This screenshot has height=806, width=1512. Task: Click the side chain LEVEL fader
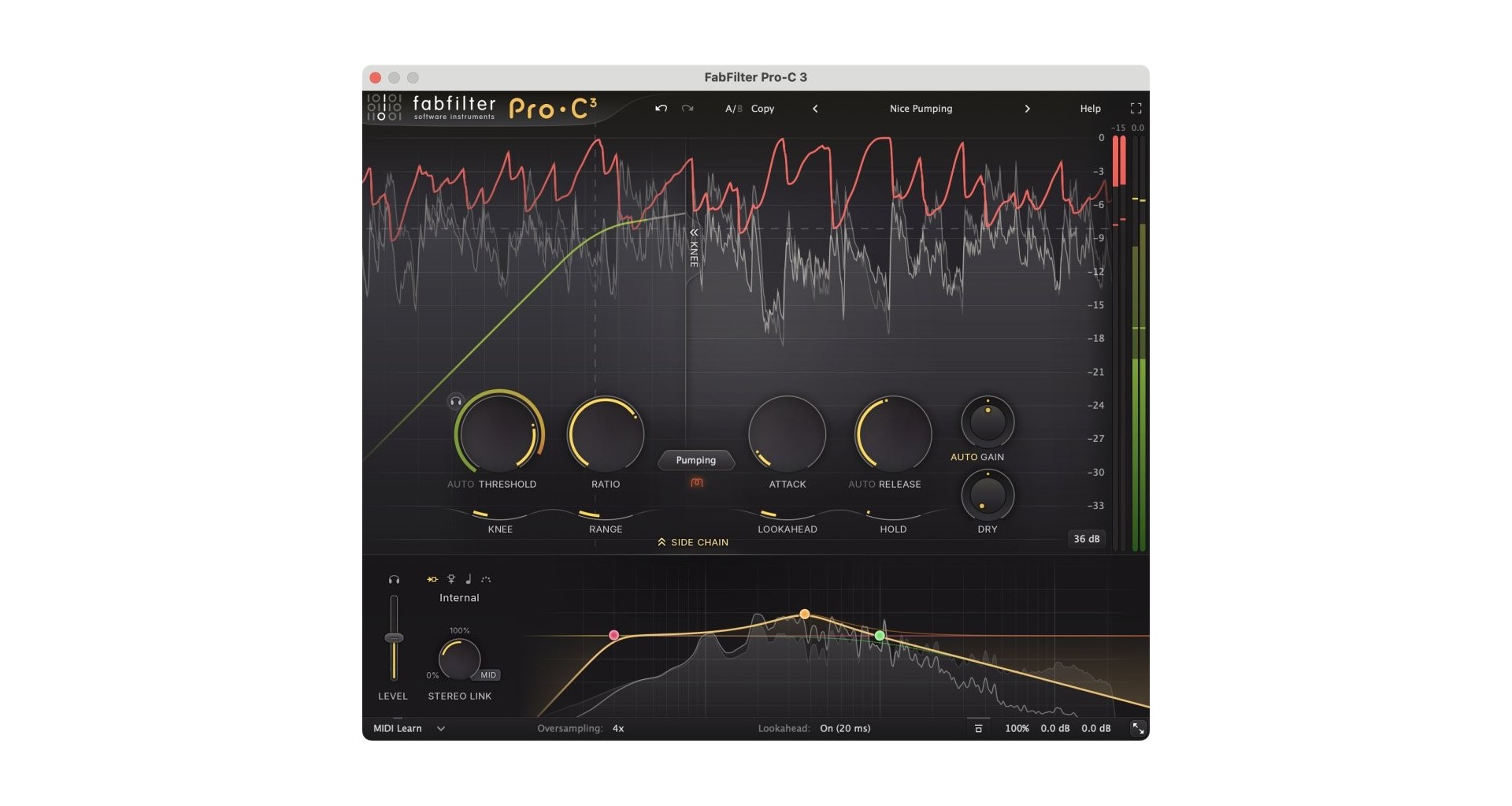pyautogui.click(x=394, y=637)
